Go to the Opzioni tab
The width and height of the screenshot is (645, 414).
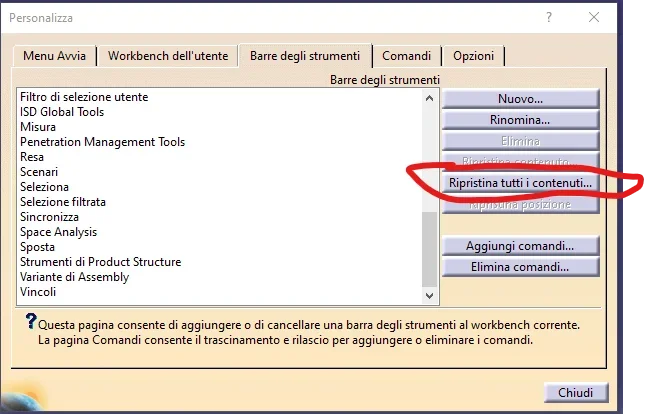point(473,56)
